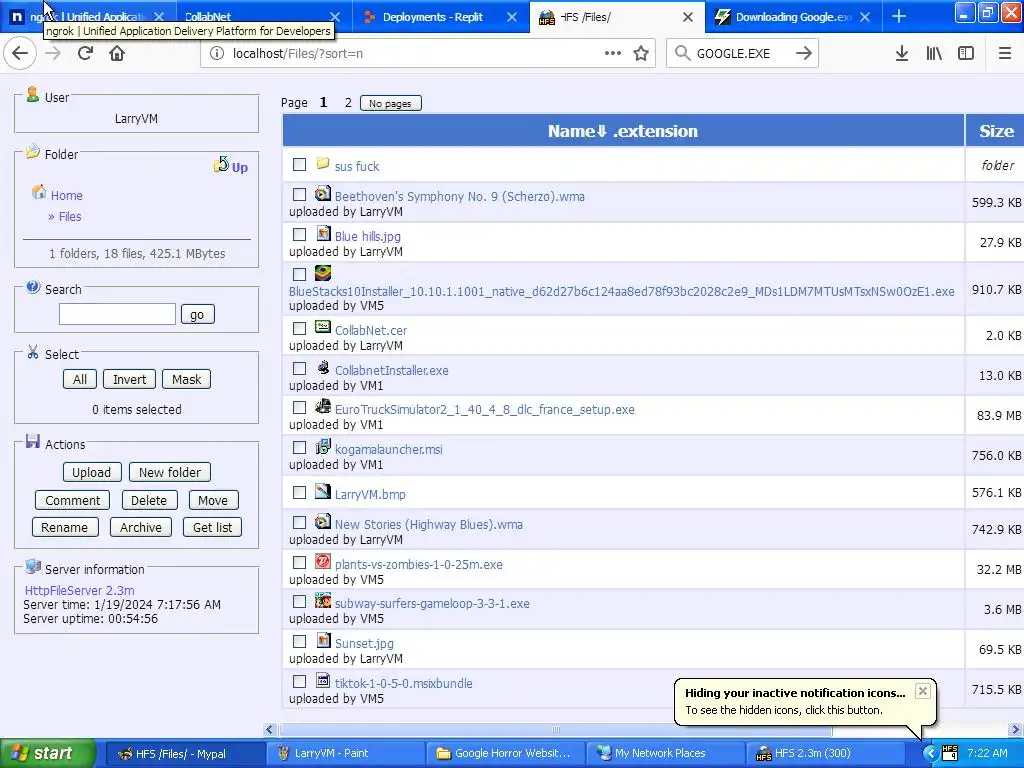Check the box for Beethoven's Symphony No. 9

coord(299,195)
